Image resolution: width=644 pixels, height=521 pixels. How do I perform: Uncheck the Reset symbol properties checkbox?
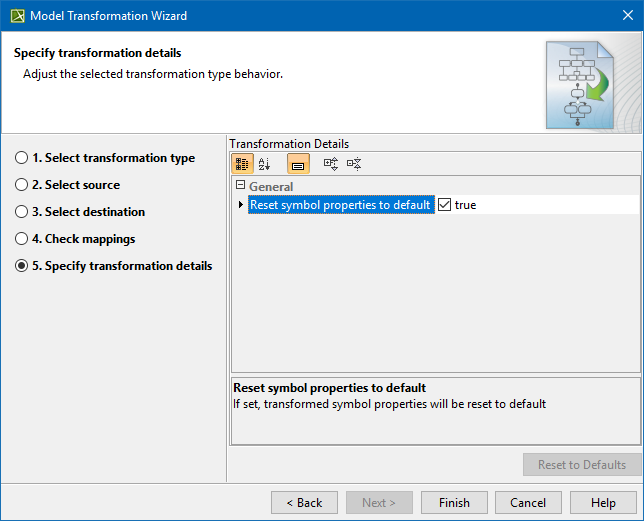[x=444, y=204]
